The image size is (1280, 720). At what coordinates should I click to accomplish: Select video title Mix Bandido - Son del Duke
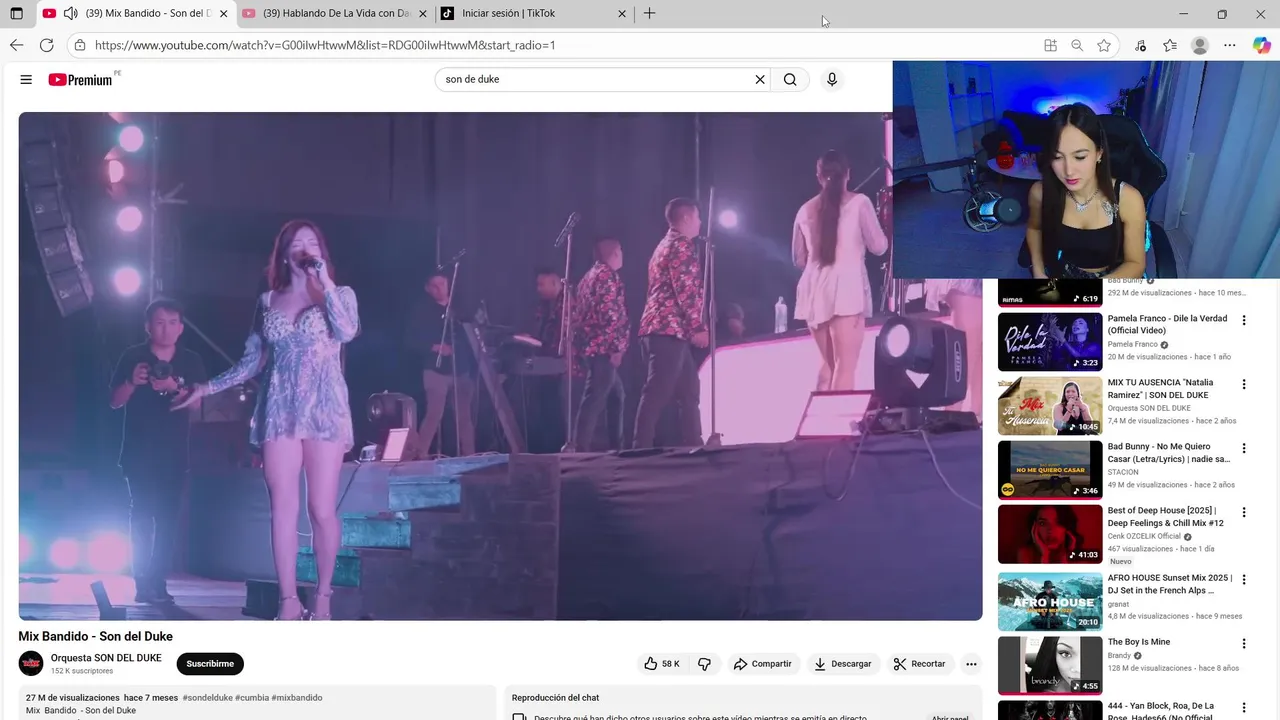(95, 636)
